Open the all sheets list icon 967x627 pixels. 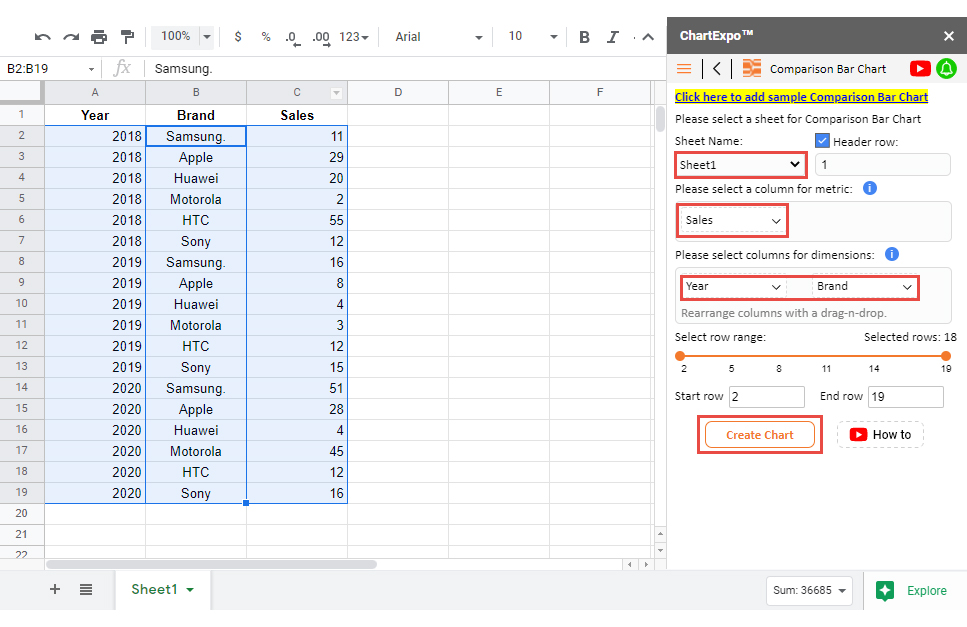(86, 589)
